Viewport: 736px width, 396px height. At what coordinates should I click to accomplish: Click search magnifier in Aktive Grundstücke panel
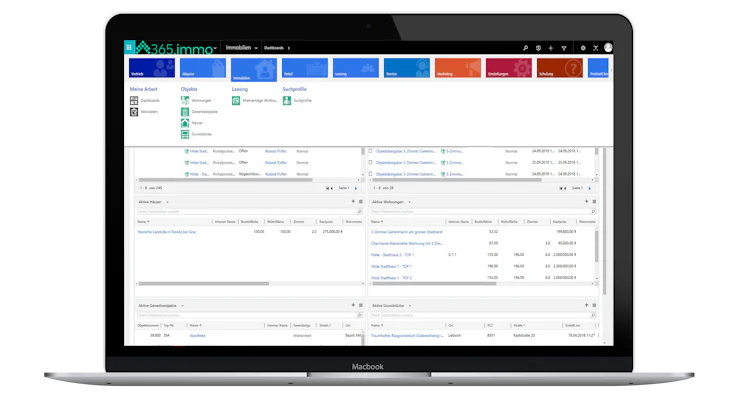tap(593, 315)
